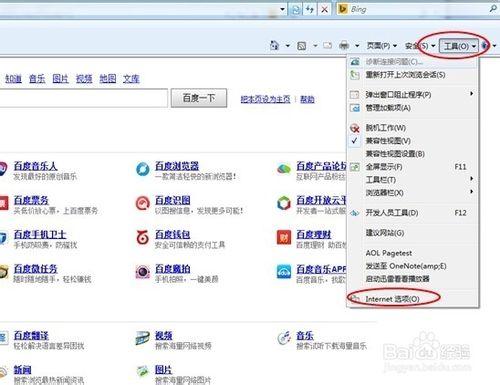
Task: Open the 页面(P) dropdown menu
Action: 382,46
